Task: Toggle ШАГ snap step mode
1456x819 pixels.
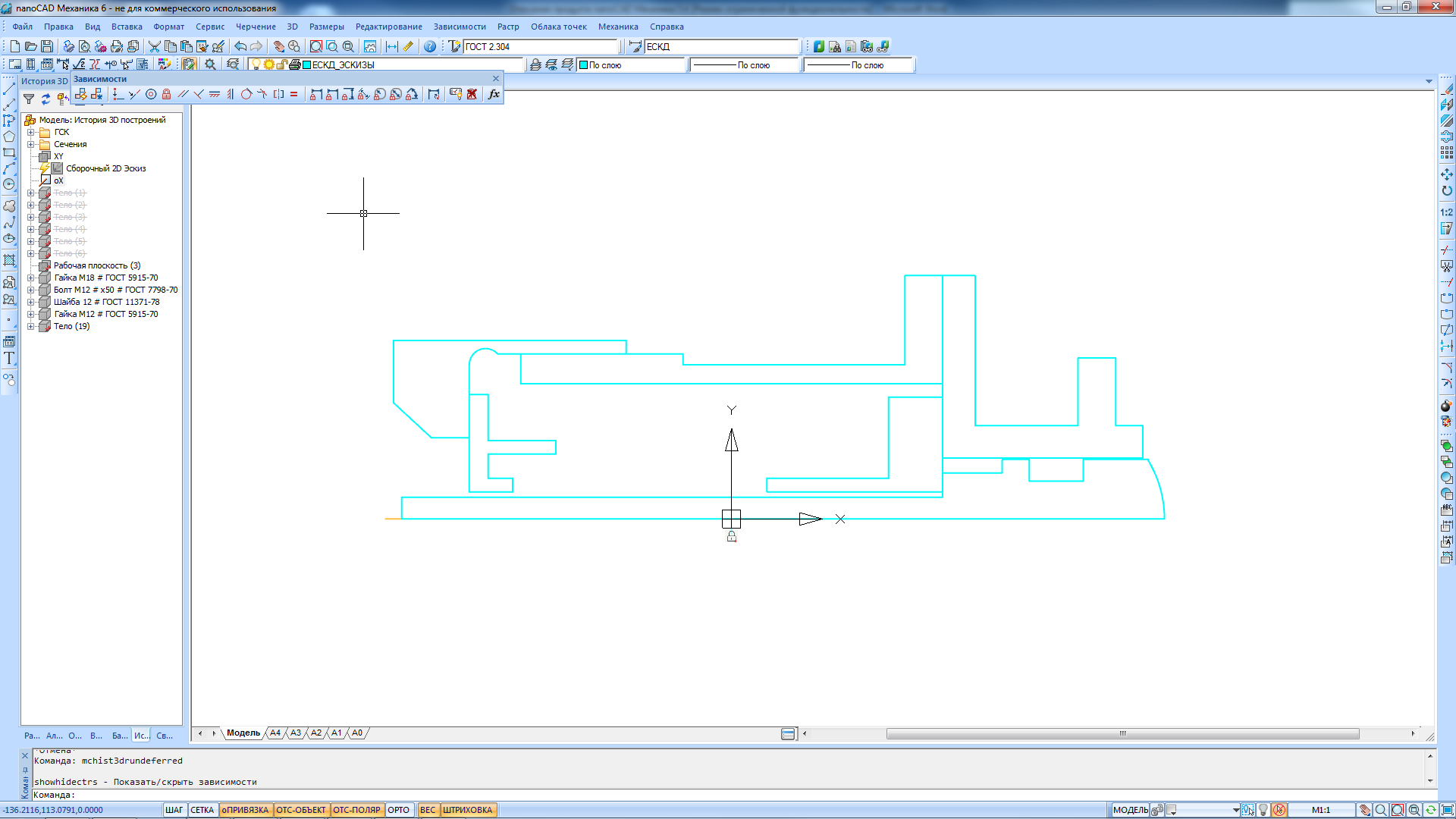Action: 174,810
